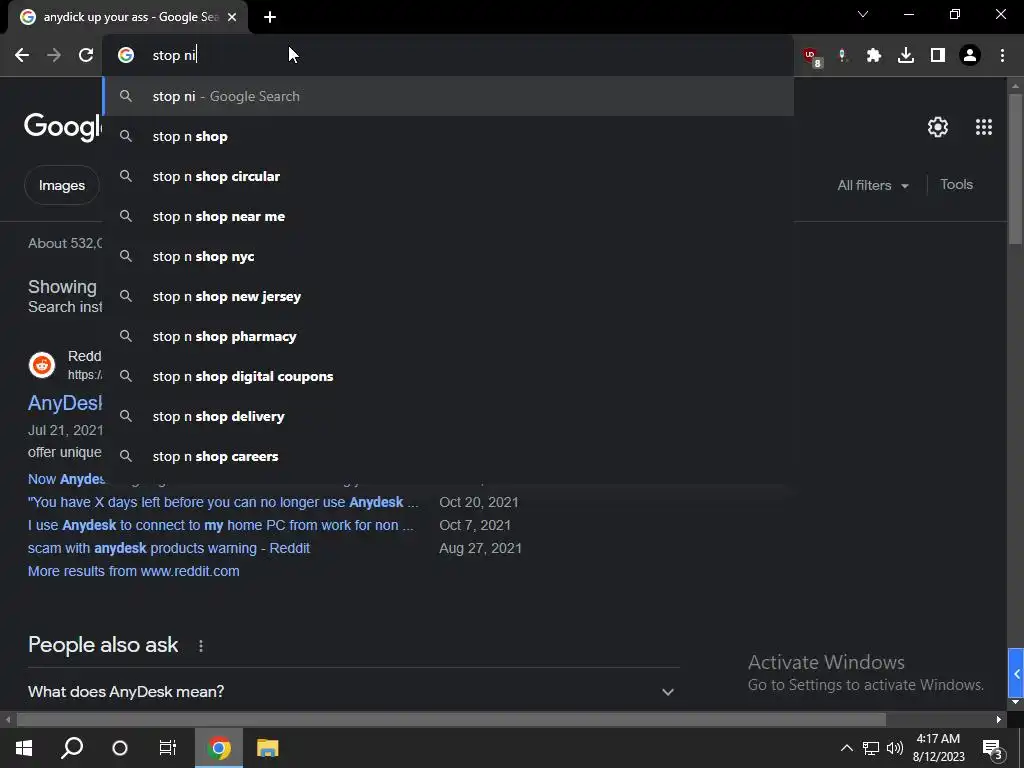Choose suggestion 'stop n shop careers'
1024x768 pixels.
tap(448, 456)
